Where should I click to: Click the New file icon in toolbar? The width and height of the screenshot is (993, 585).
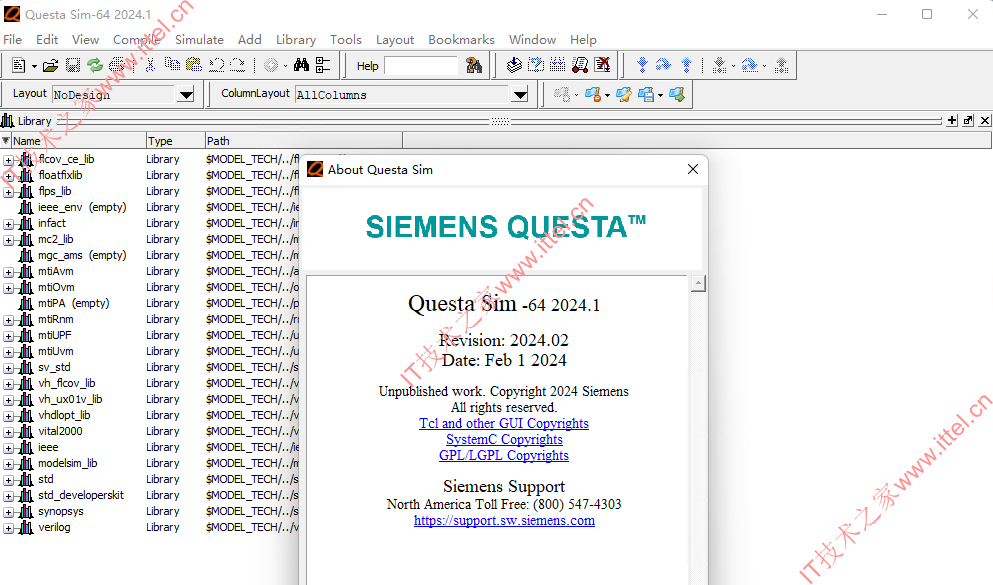pyautogui.click(x=18, y=65)
